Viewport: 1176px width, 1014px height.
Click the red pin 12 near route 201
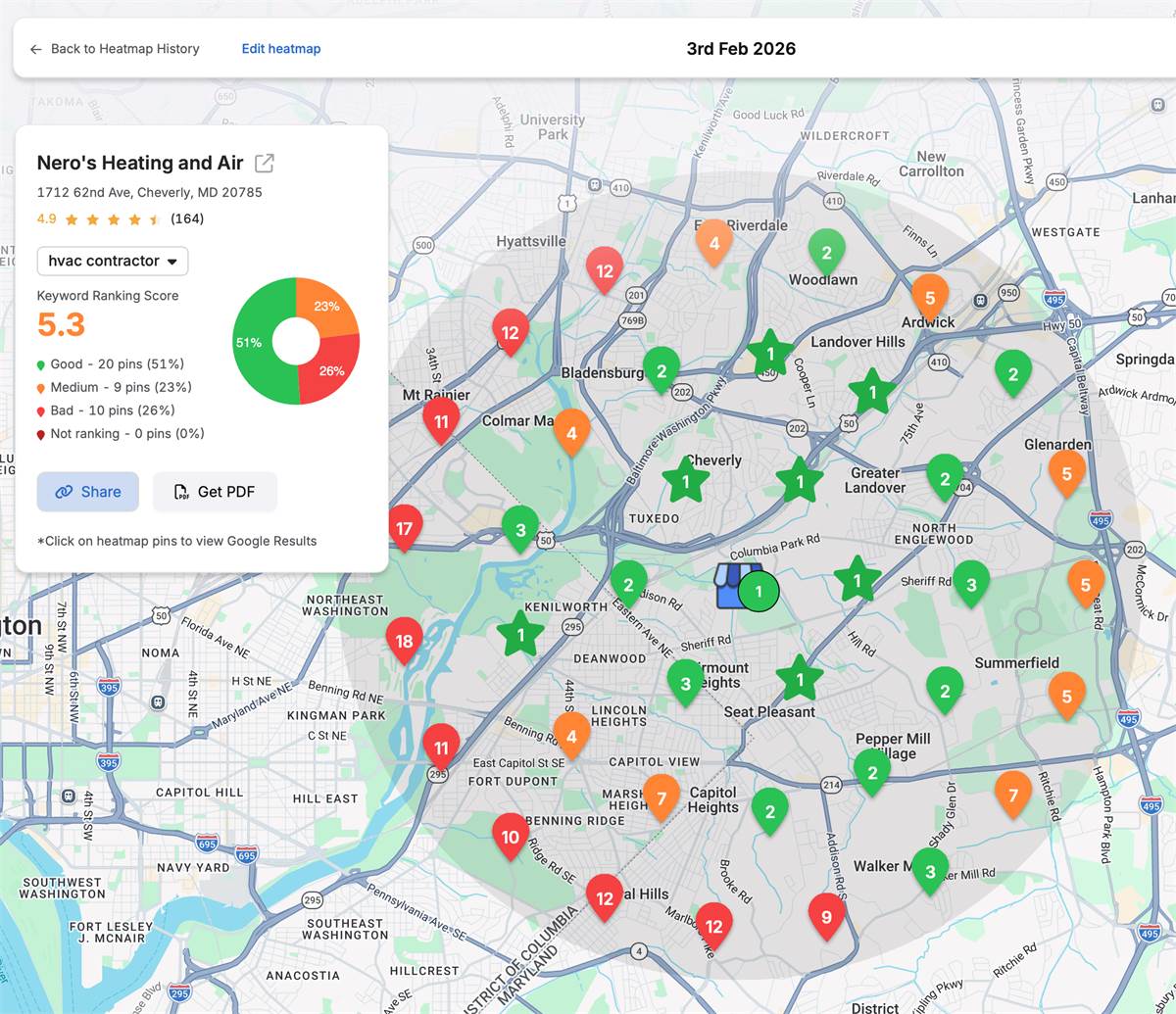coord(605,272)
